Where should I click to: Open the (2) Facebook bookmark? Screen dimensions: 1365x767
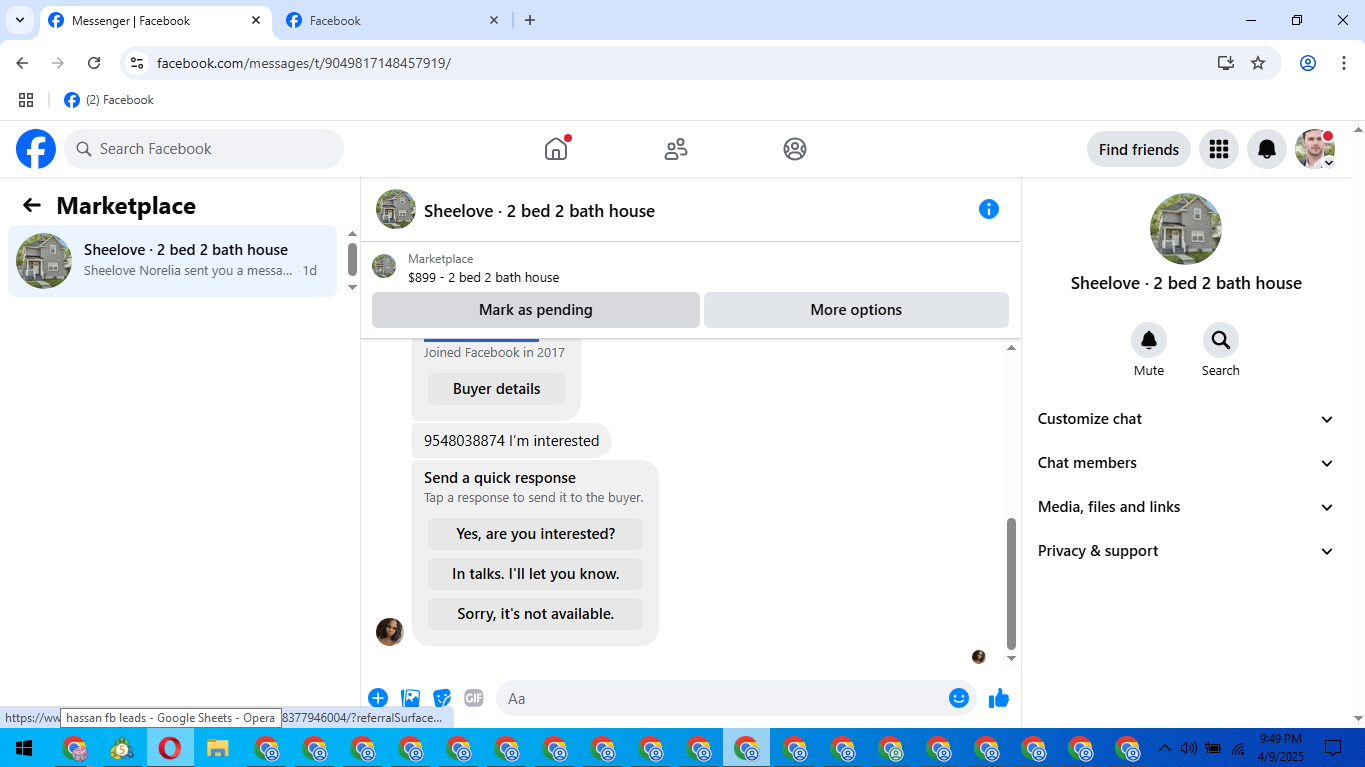pos(109,100)
